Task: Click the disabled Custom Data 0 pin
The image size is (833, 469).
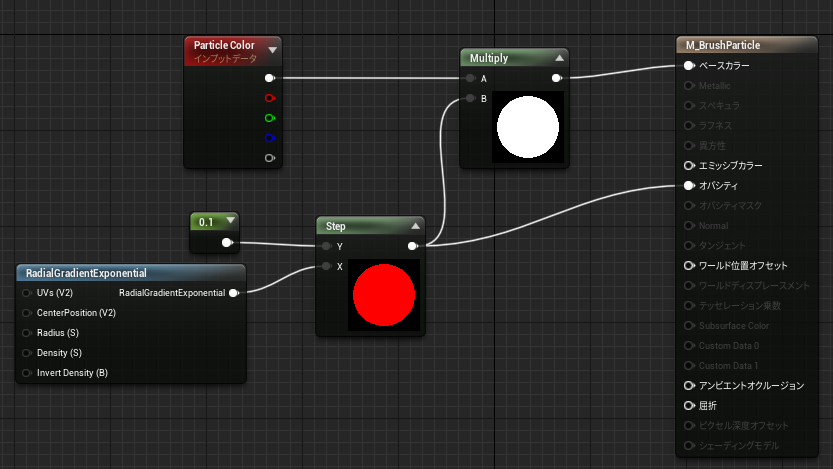Action: [689, 346]
